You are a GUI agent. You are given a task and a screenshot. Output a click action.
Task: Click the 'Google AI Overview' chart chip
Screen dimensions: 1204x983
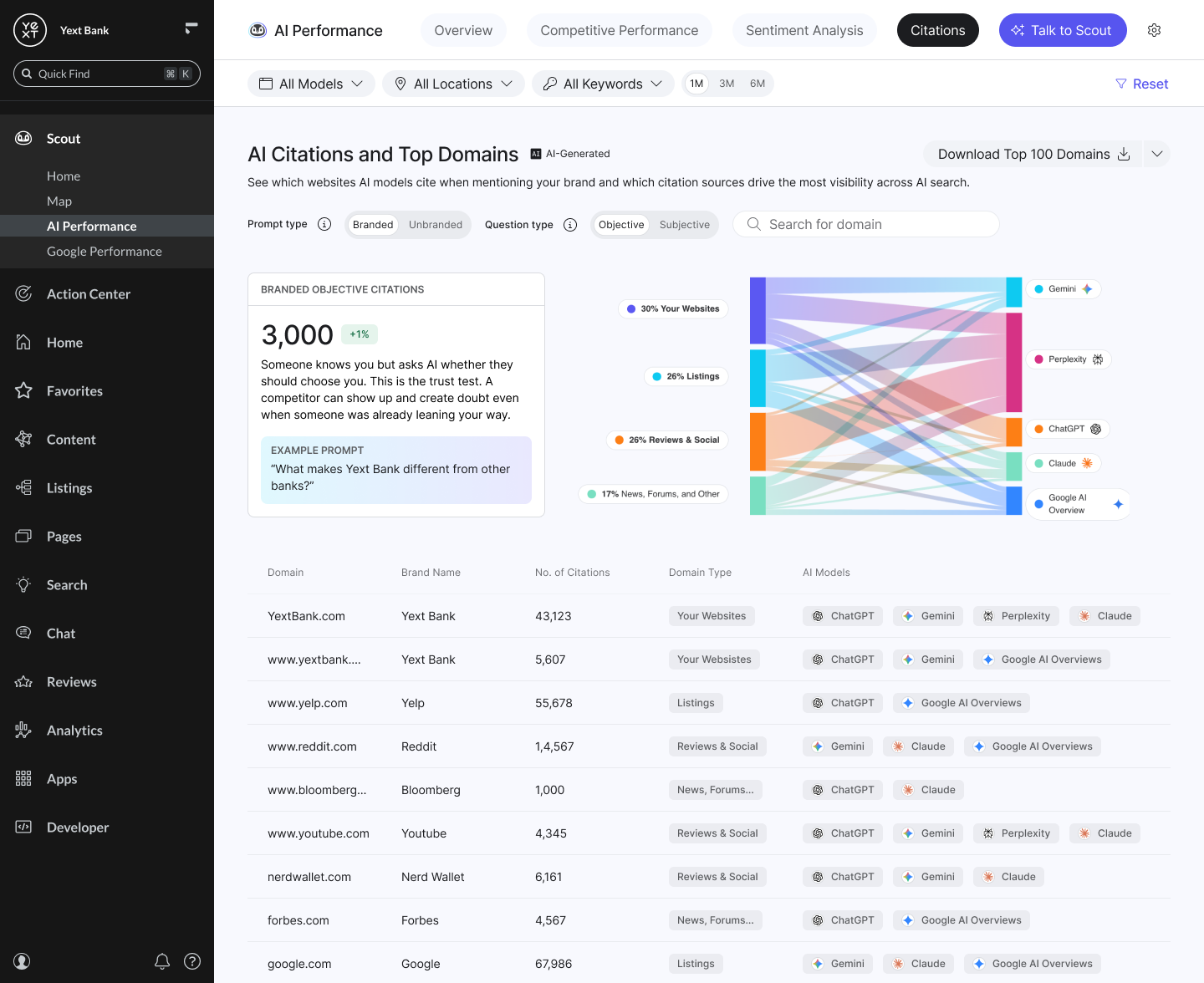[x=1078, y=504]
